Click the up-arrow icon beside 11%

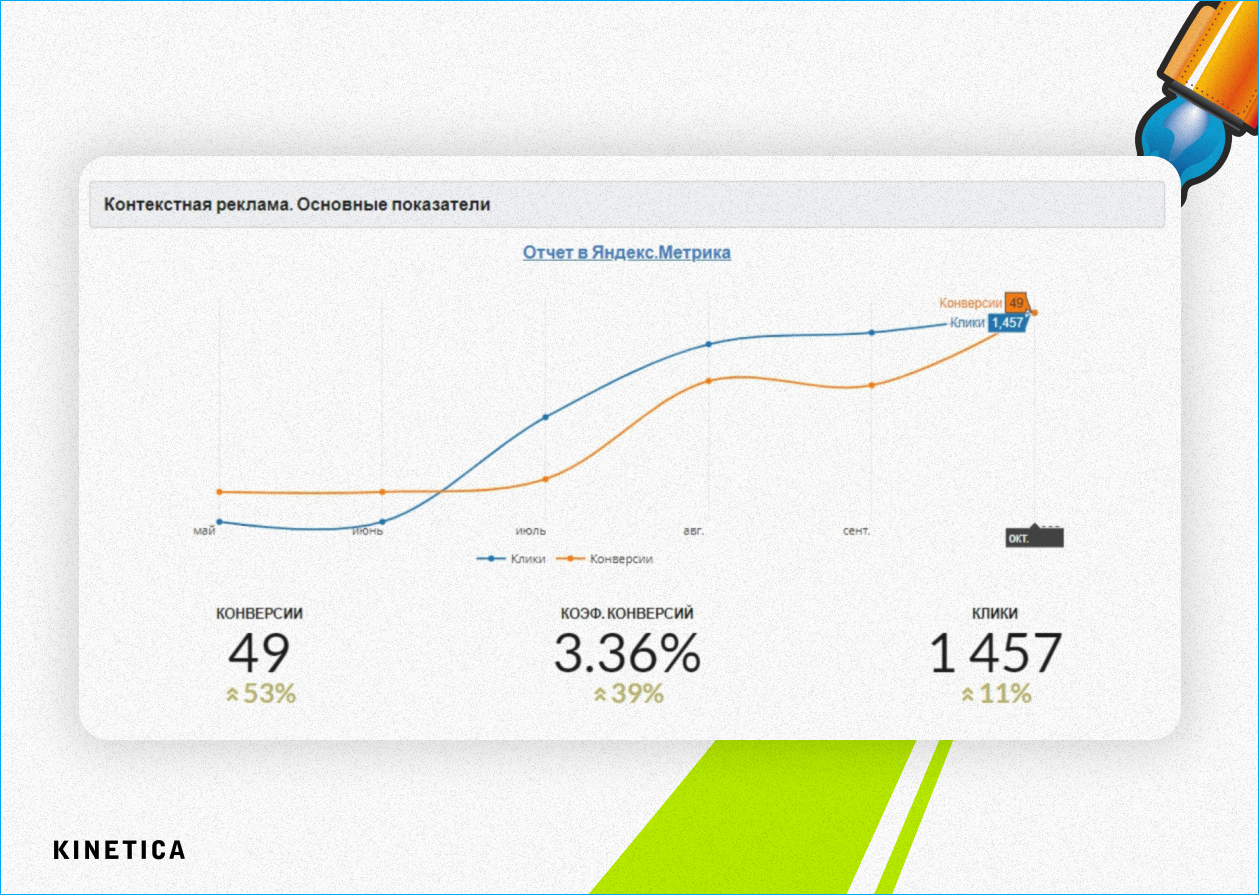coord(968,694)
